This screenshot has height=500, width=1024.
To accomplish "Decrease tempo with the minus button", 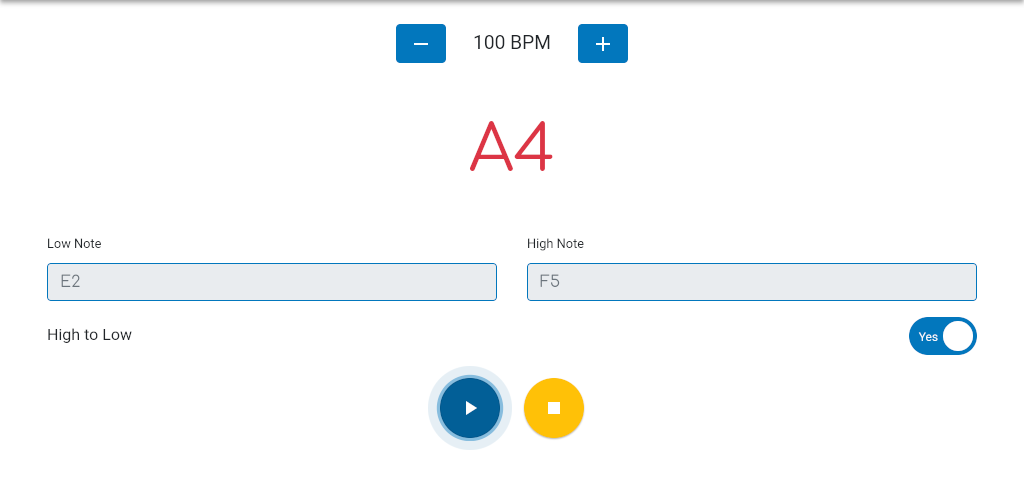I will (x=421, y=44).
